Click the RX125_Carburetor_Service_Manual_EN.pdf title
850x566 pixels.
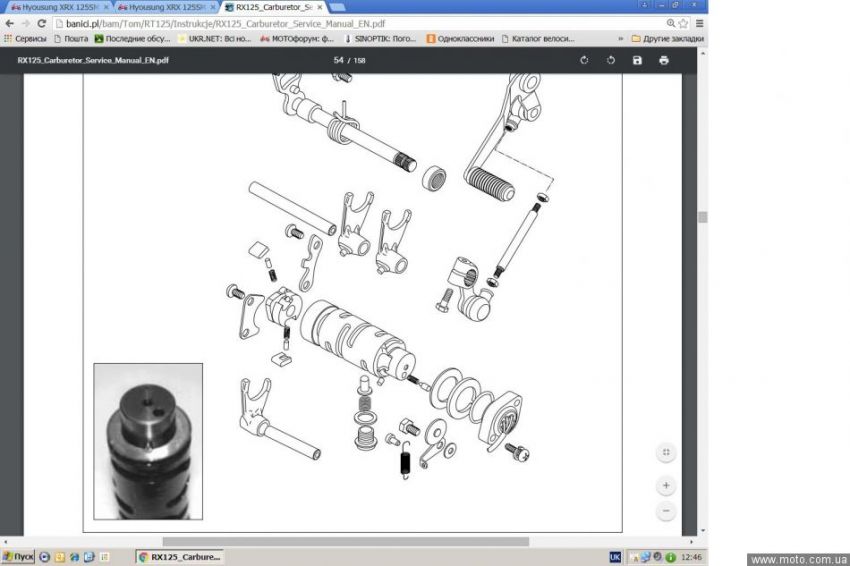click(93, 60)
